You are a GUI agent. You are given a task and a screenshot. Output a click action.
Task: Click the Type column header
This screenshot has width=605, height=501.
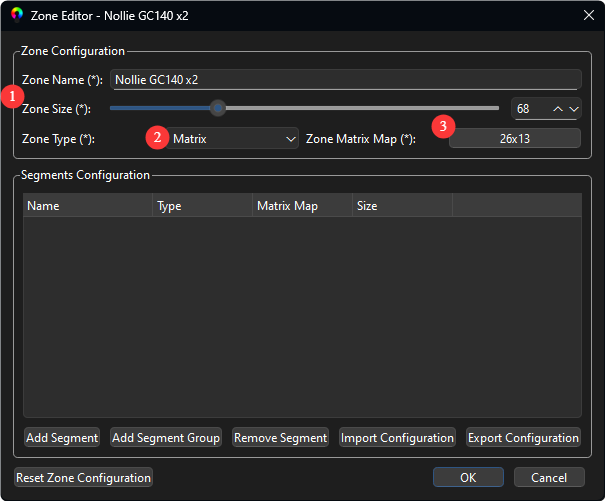point(203,206)
